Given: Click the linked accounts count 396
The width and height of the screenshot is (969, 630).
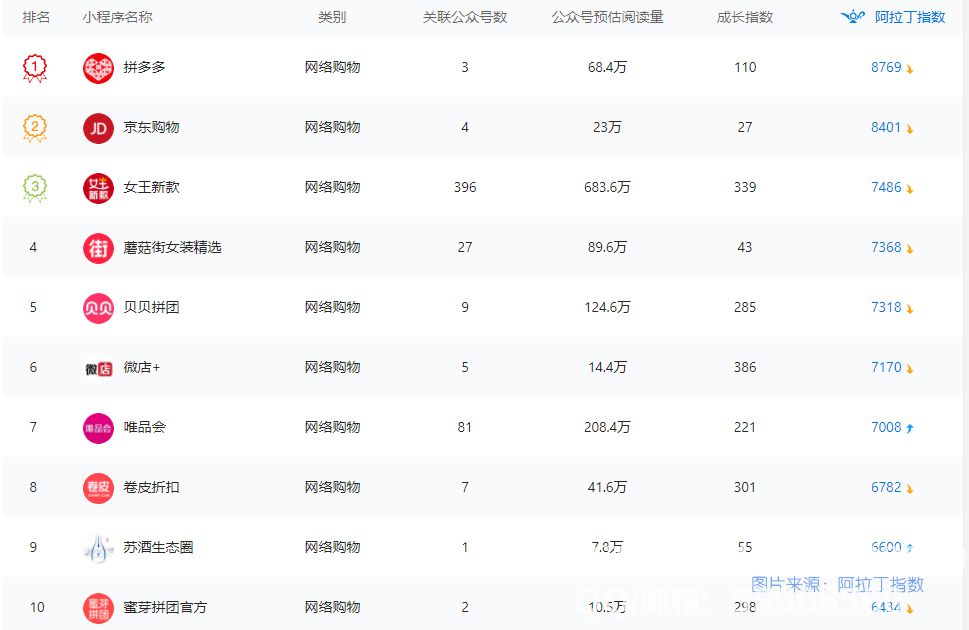Looking at the screenshot, I should tap(465, 187).
